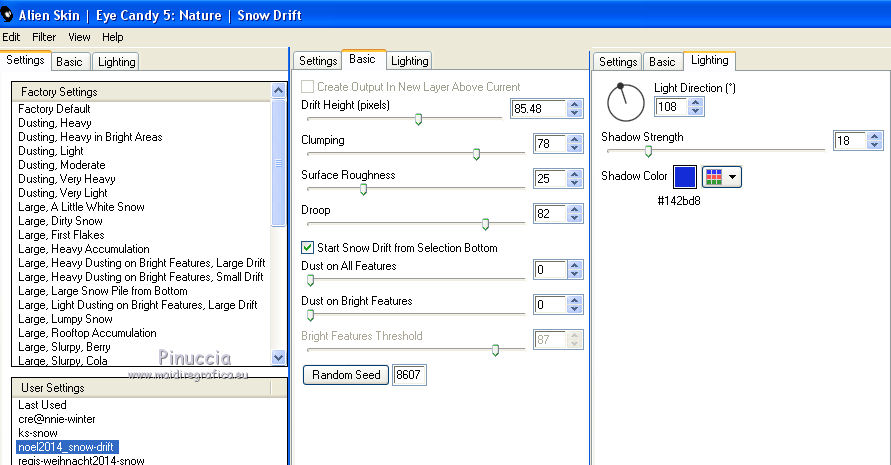Increase Dust on Bright Features value
The width and height of the screenshot is (891, 465).
tap(574, 300)
